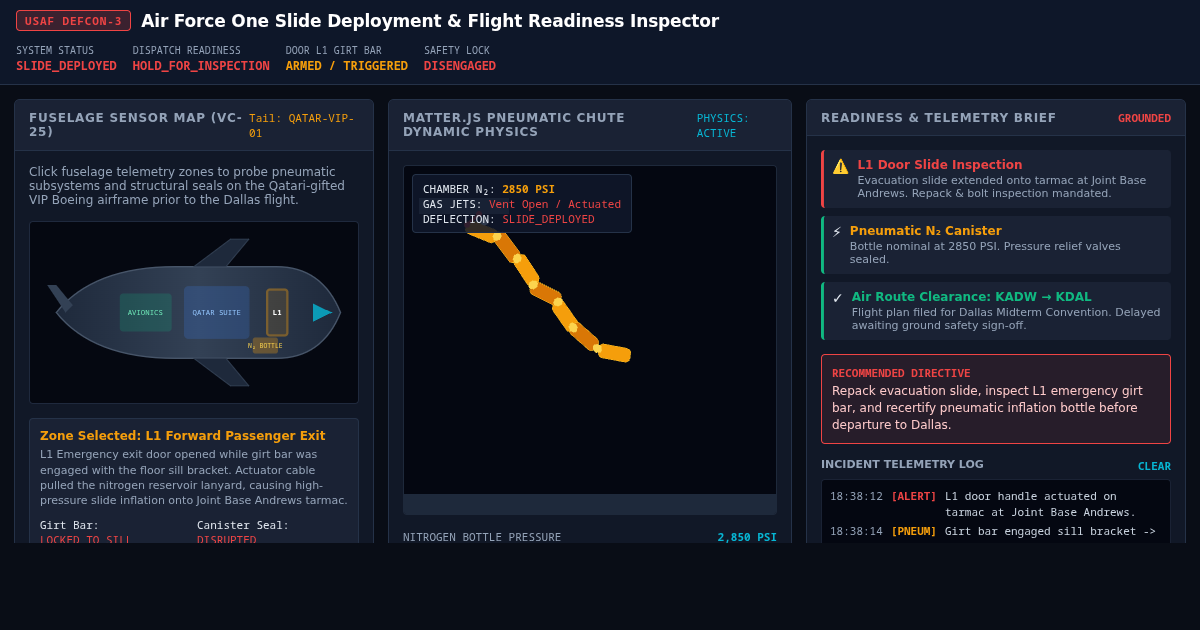This screenshot has width=1200, height=630.
Task: Click the DISENGAGED safety lock value
Action: tap(460, 66)
